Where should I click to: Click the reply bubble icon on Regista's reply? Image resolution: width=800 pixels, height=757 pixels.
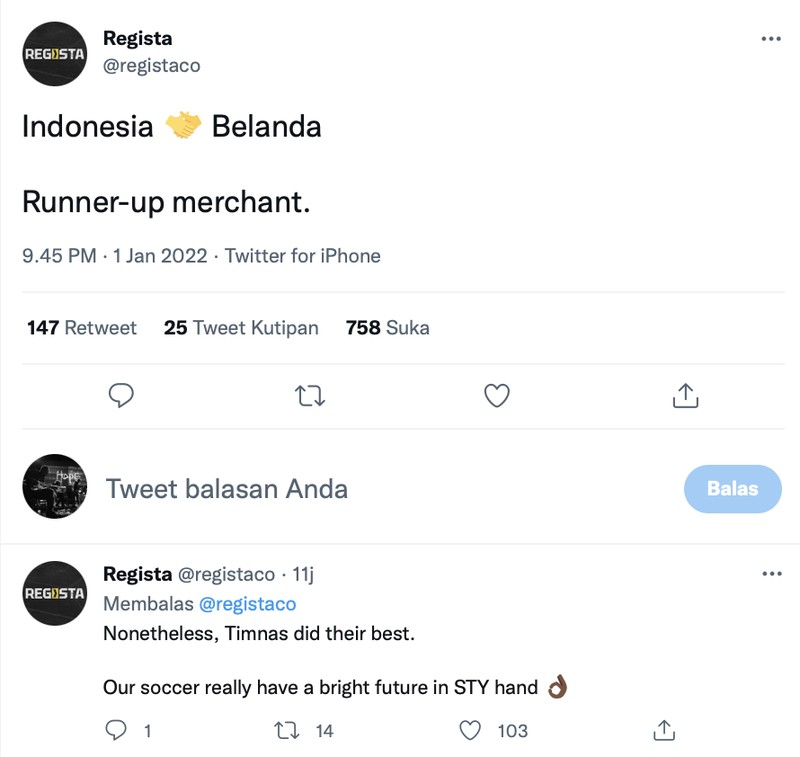click(116, 731)
